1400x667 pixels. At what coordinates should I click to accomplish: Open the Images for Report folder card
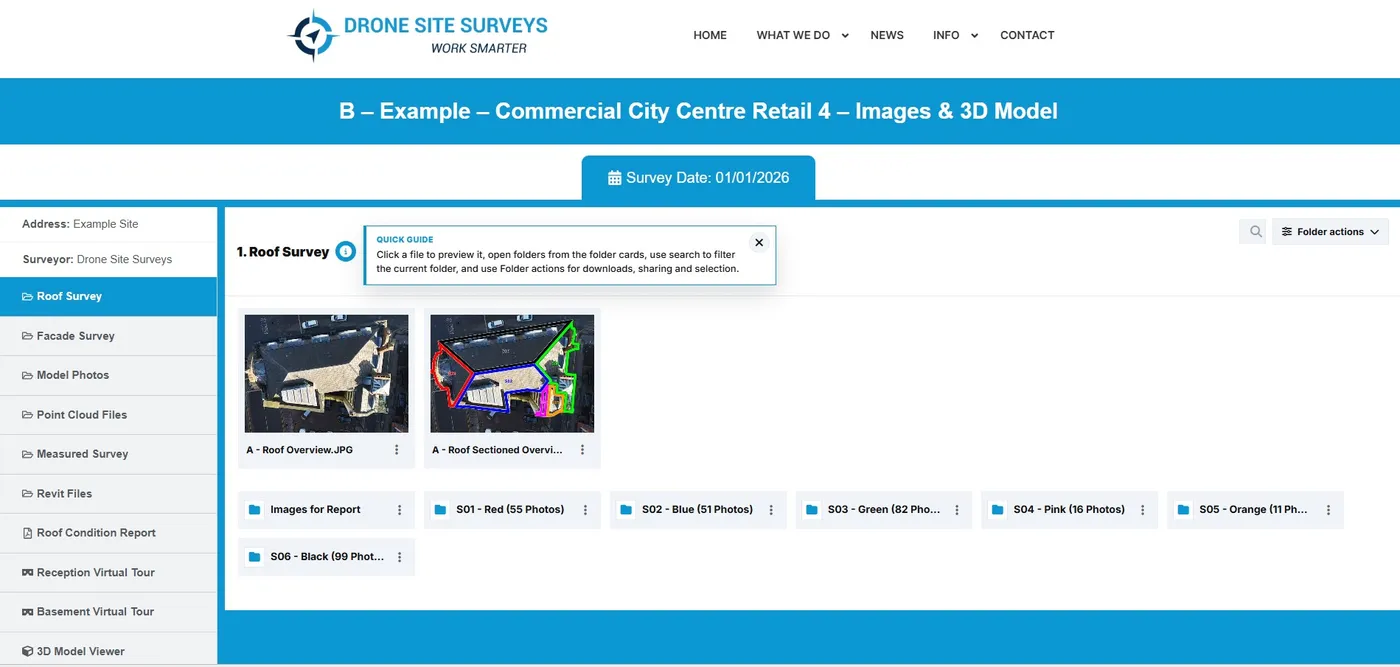[326, 510]
